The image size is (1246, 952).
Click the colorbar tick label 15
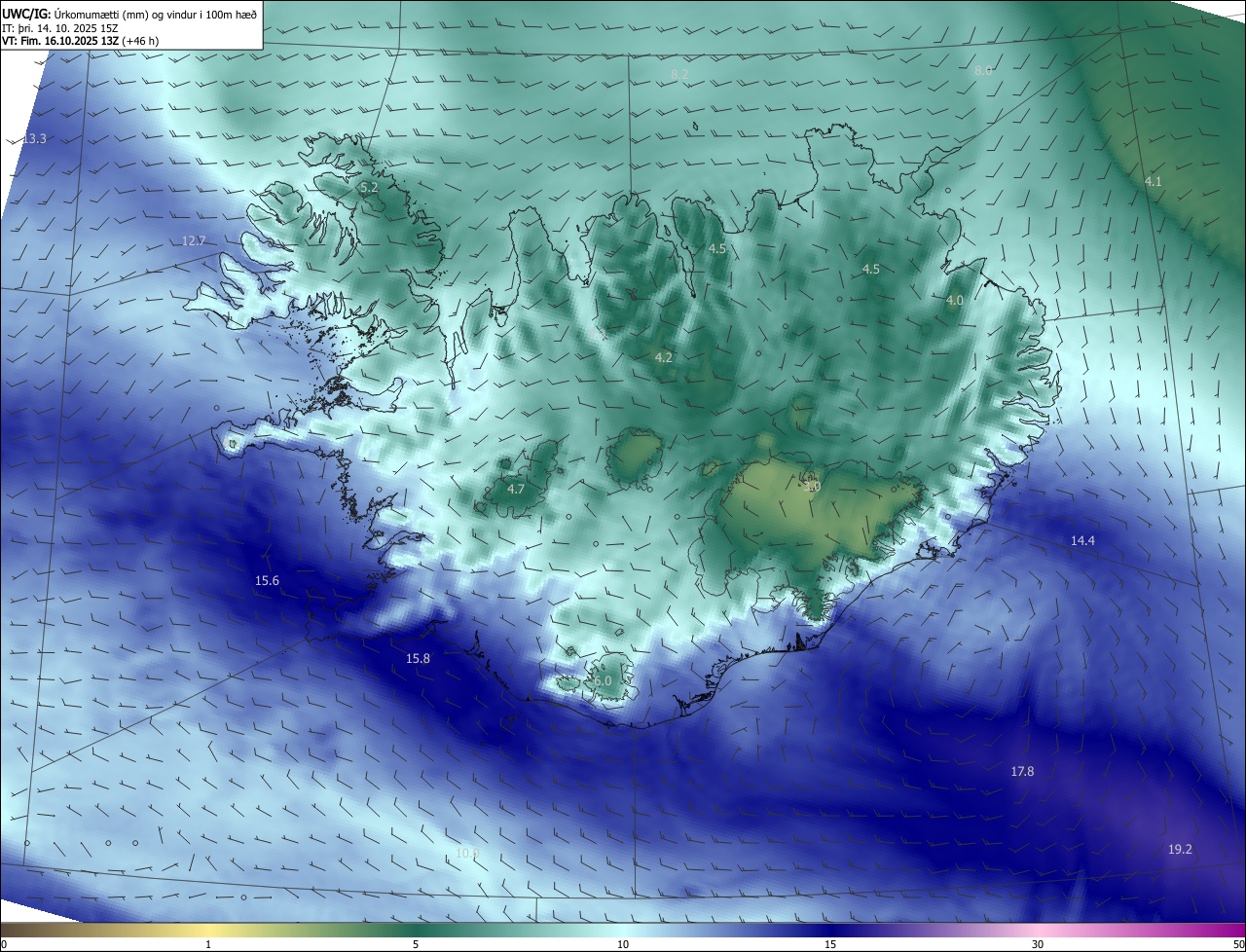click(x=830, y=944)
